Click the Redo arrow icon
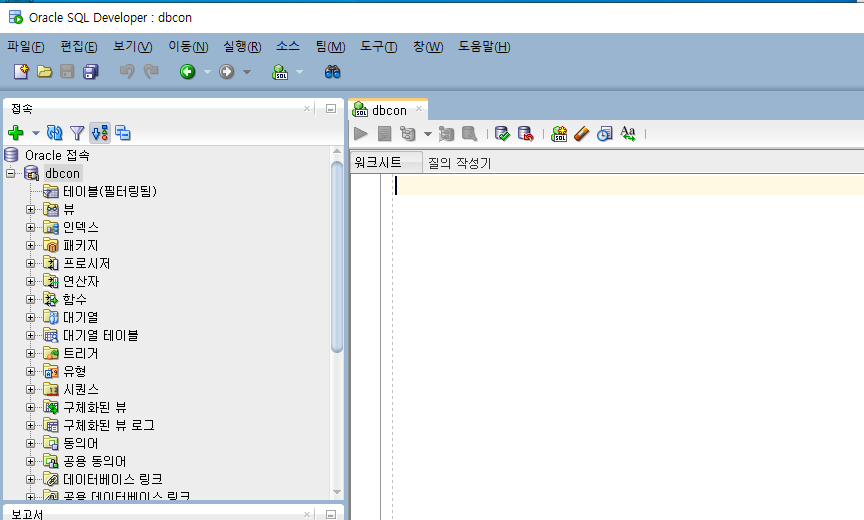Image resolution: width=864 pixels, height=520 pixels. click(x=150, y=72)
